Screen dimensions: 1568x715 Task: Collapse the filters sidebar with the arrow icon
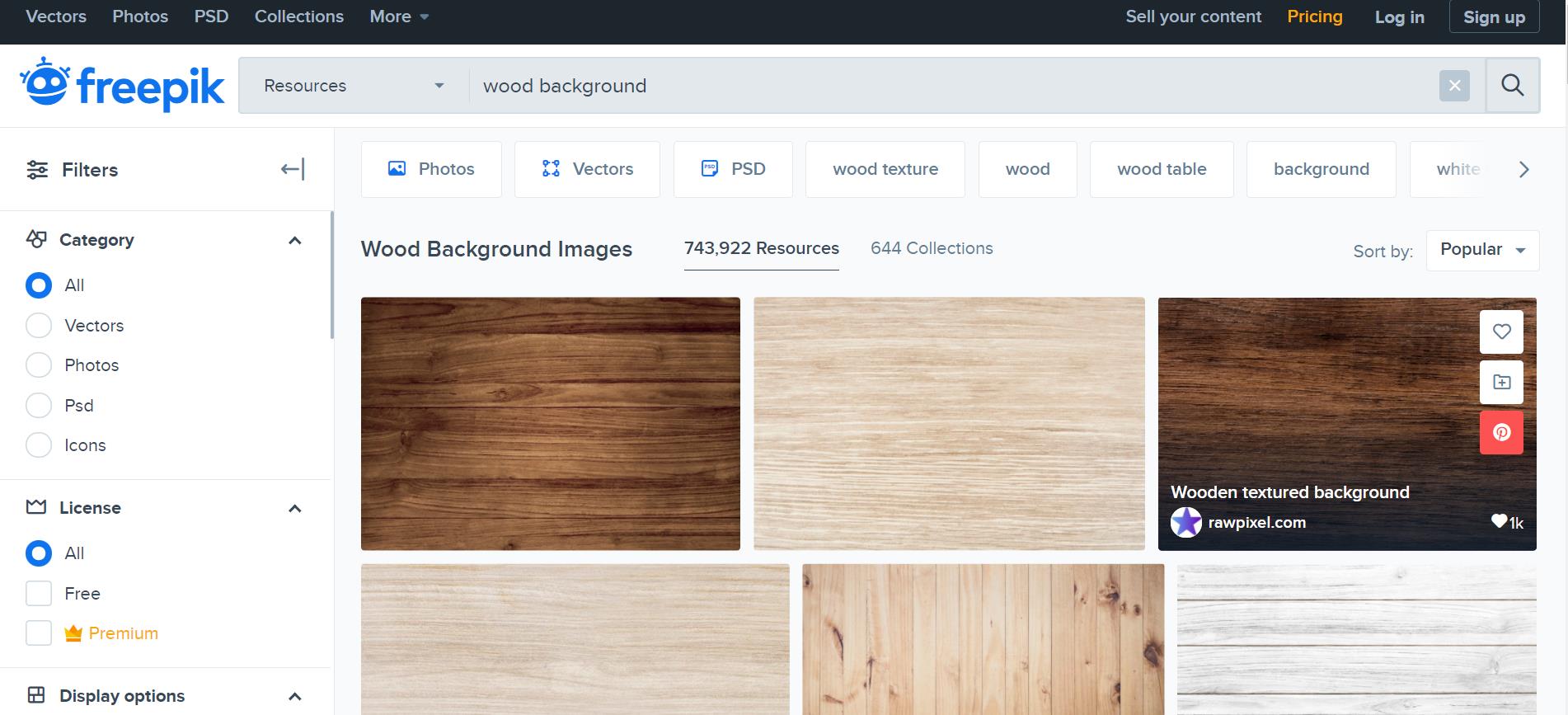(x=293, y=169)
